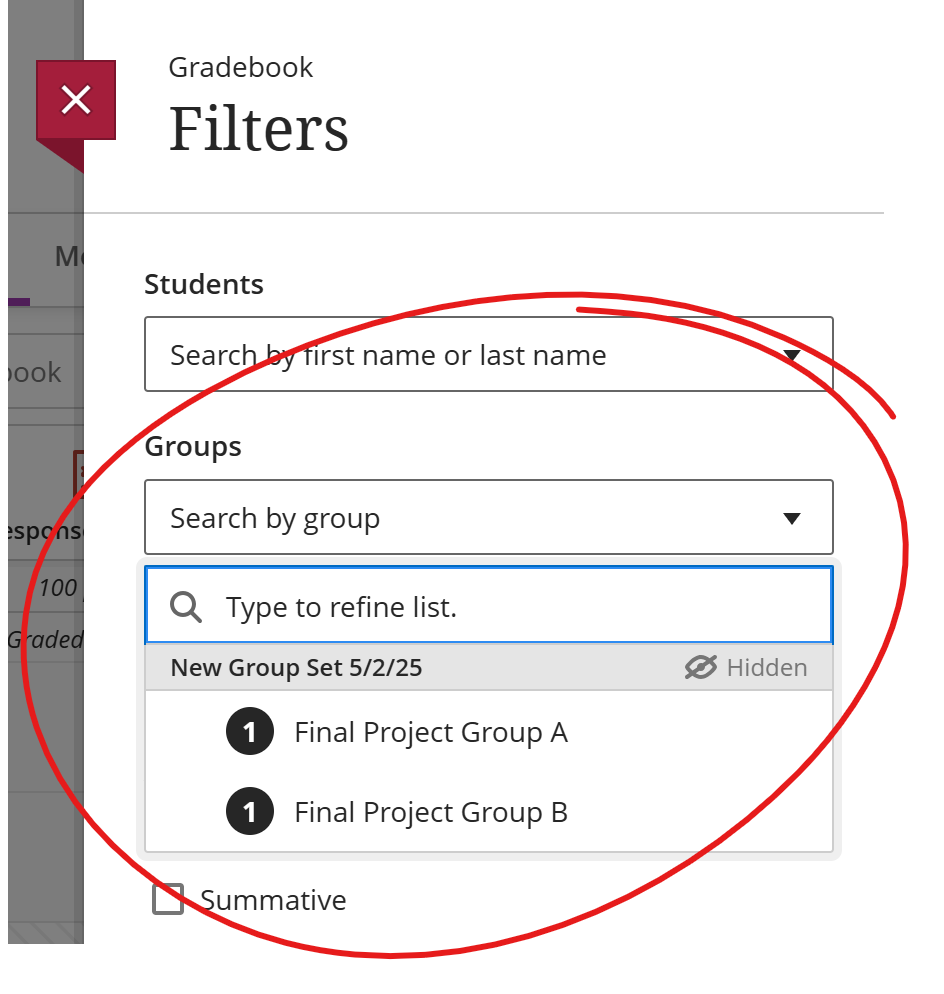Click the Groups section label
Viewport: 944px width, 994px height.
[x=193, y=446]
